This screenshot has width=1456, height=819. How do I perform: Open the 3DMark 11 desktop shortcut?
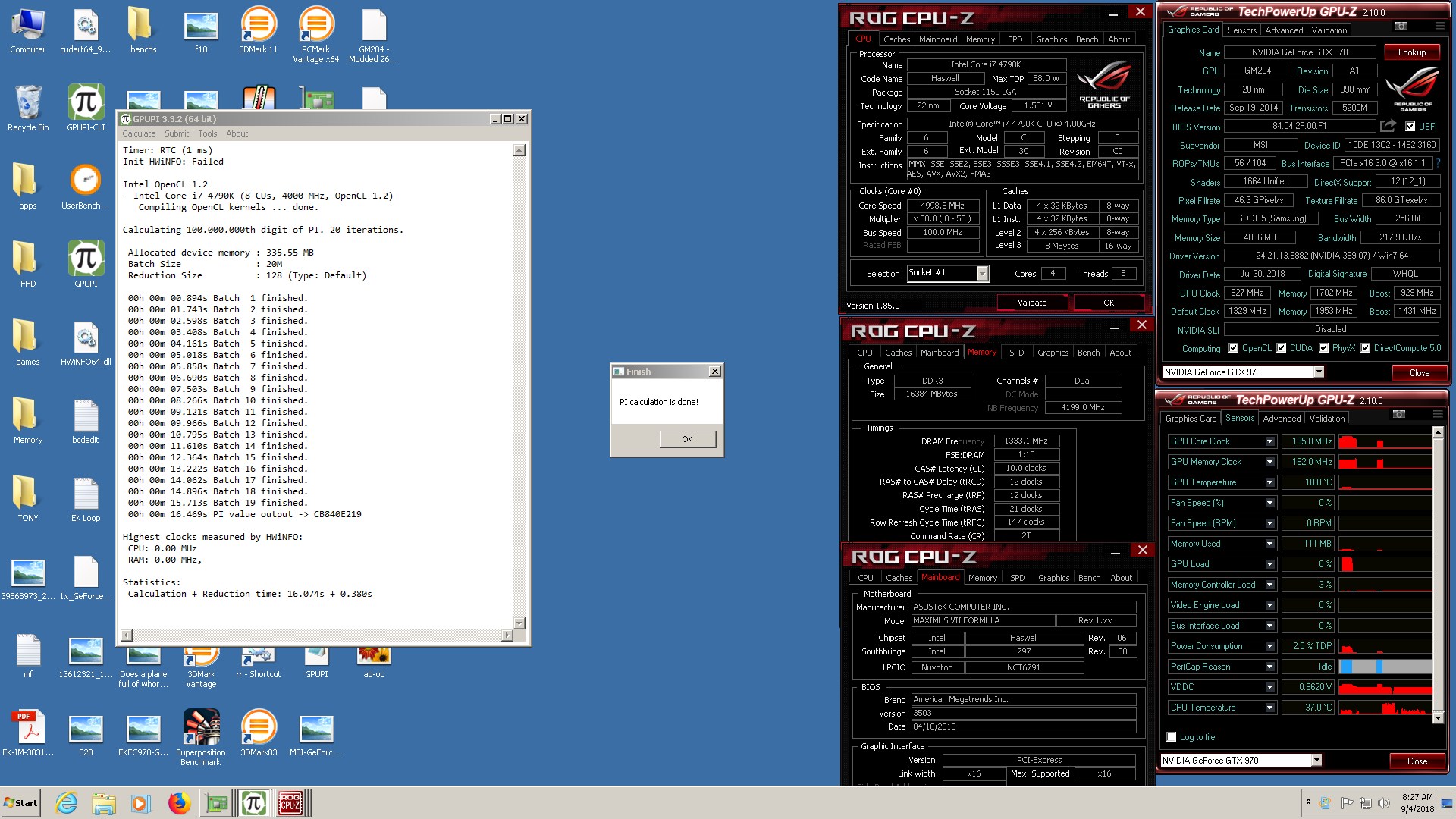click(259, 30)
